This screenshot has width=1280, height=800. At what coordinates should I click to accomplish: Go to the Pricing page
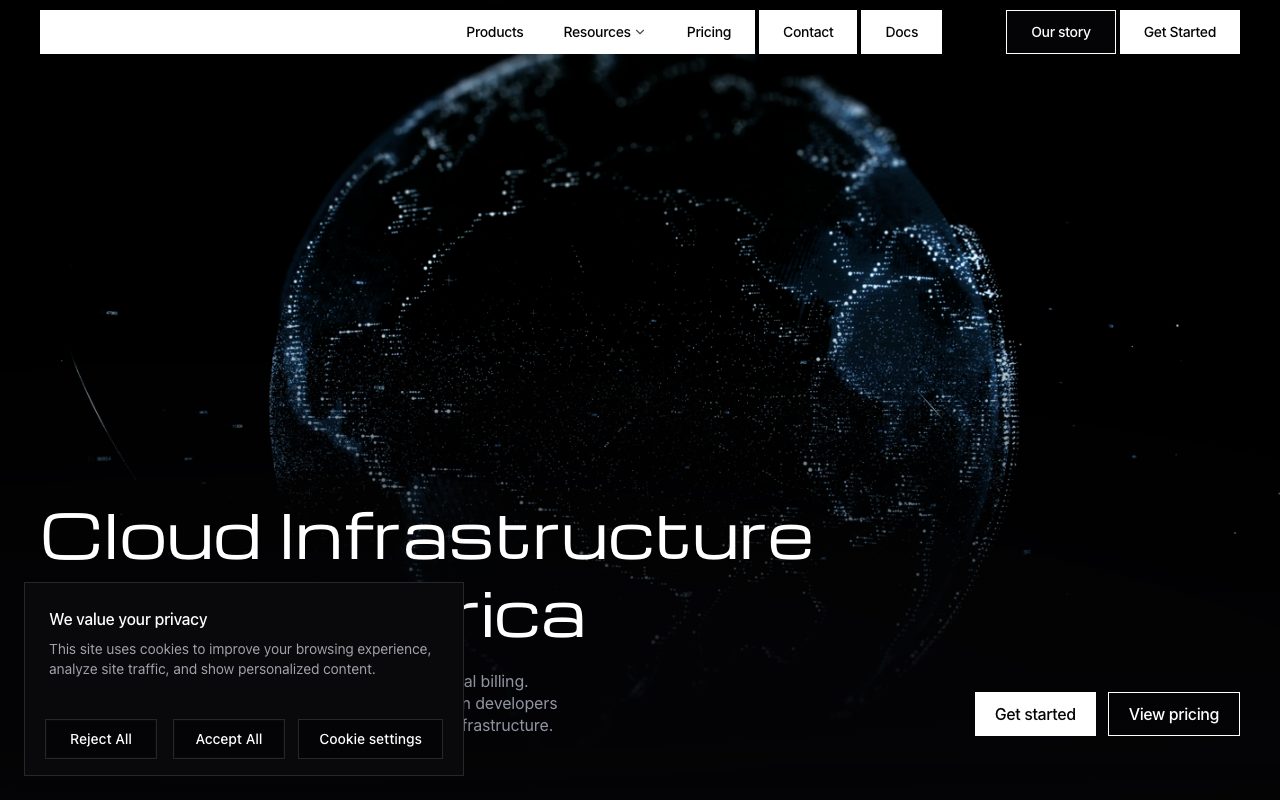coord(708,32)
